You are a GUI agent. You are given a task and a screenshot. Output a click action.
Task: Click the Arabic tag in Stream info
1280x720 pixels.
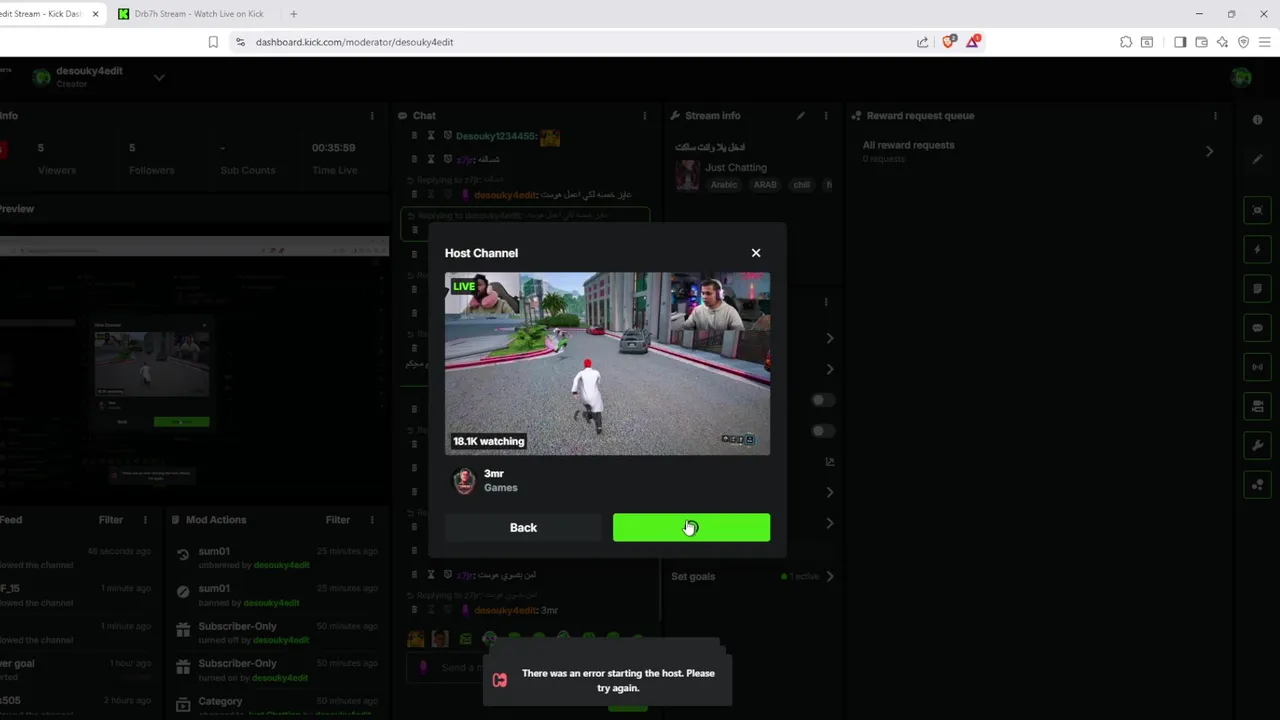tap(724, 185)
